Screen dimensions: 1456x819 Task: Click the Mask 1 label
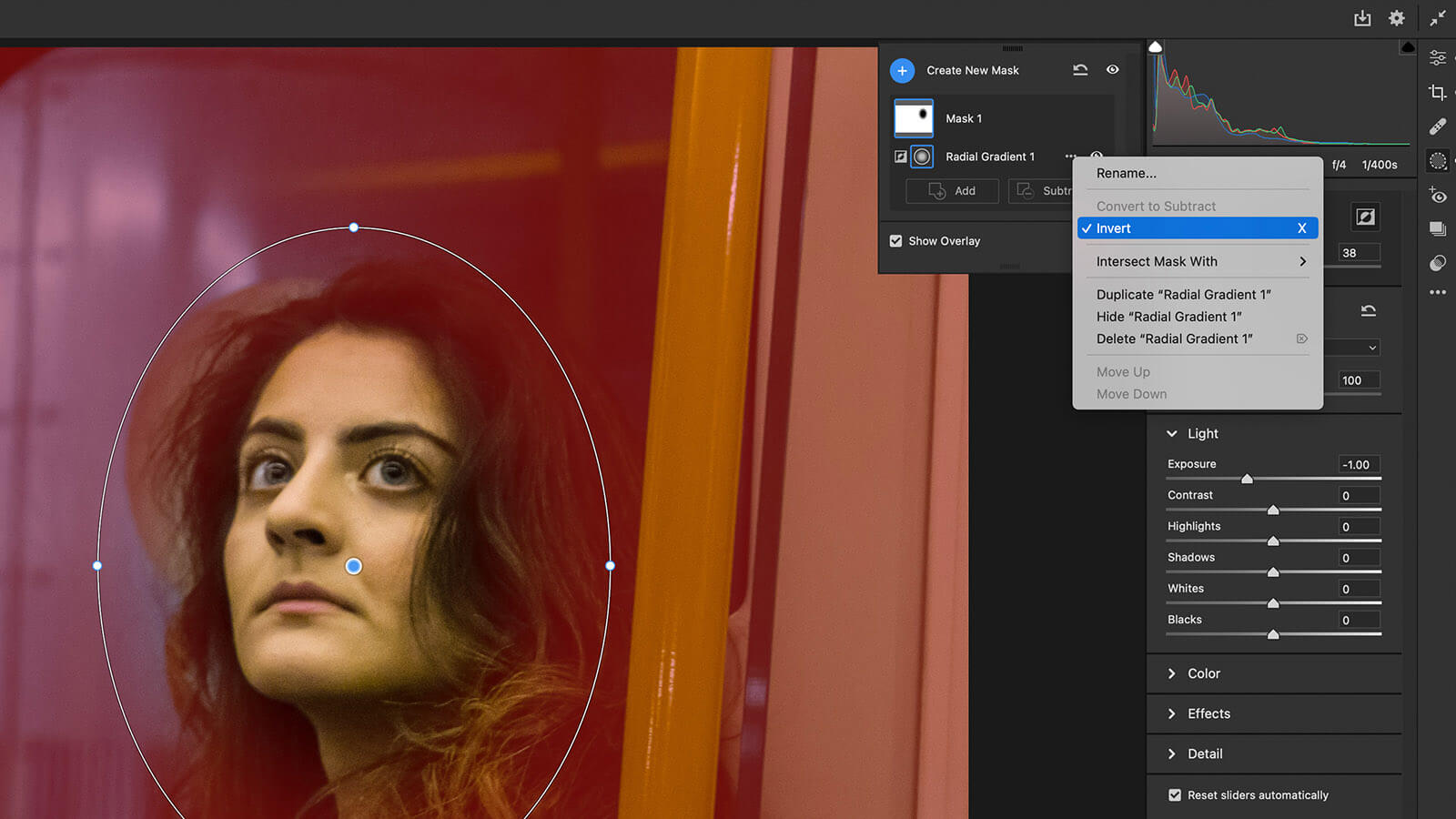(x=964, y=118)
